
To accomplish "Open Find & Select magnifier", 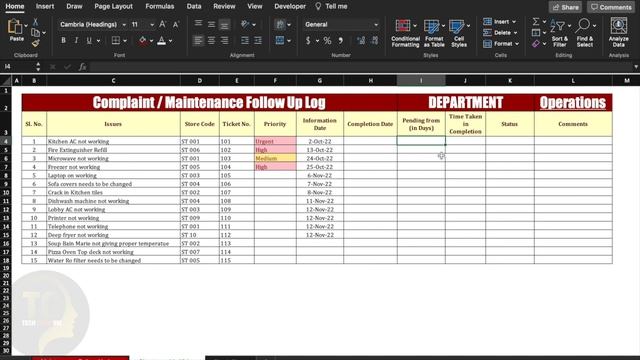I will (x=585, y=33).
